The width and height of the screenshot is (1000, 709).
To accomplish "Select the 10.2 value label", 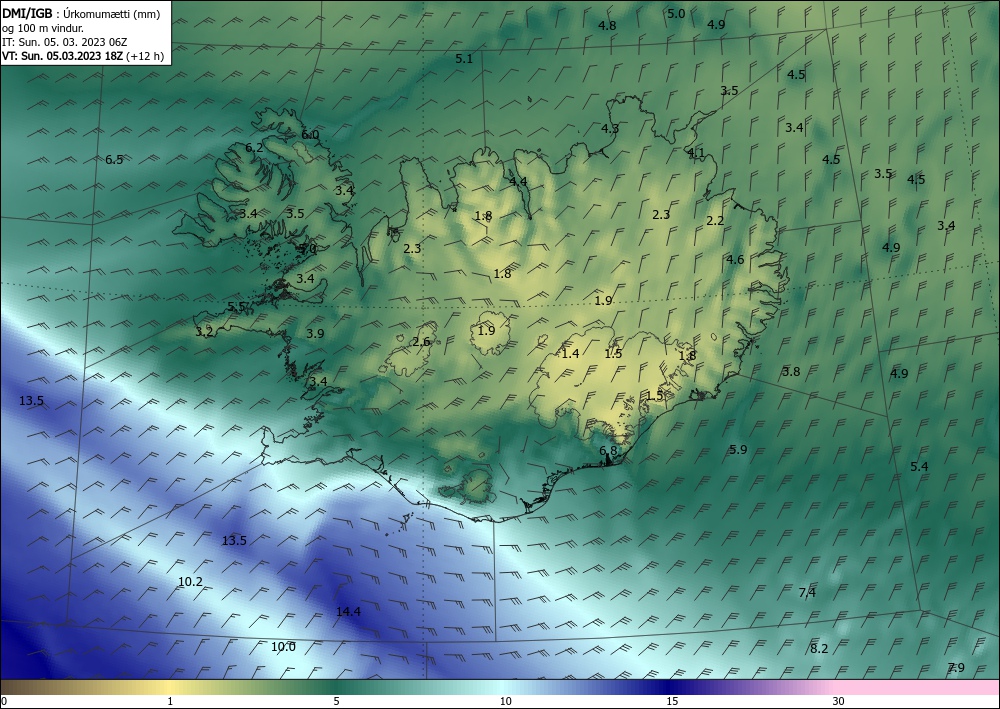I will point(190,581).
